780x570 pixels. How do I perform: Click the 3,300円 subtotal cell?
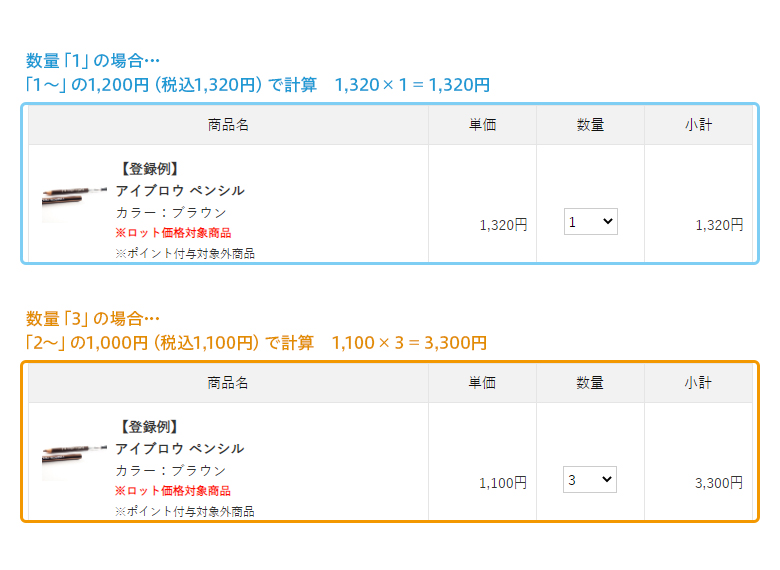click(718, 483)
